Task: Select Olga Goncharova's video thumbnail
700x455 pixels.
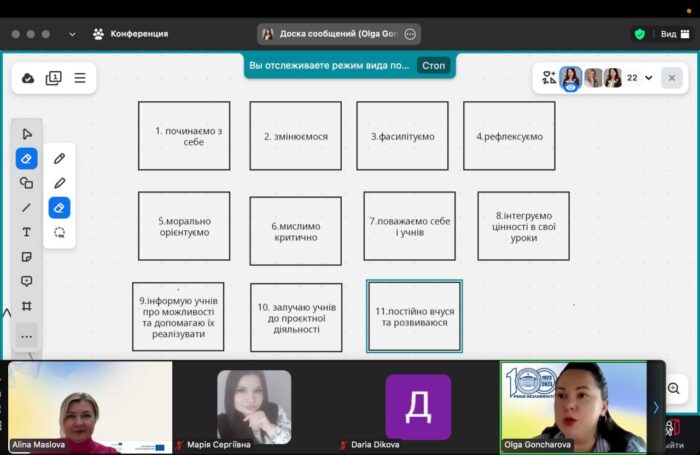Action: click(x=573, y=407)
